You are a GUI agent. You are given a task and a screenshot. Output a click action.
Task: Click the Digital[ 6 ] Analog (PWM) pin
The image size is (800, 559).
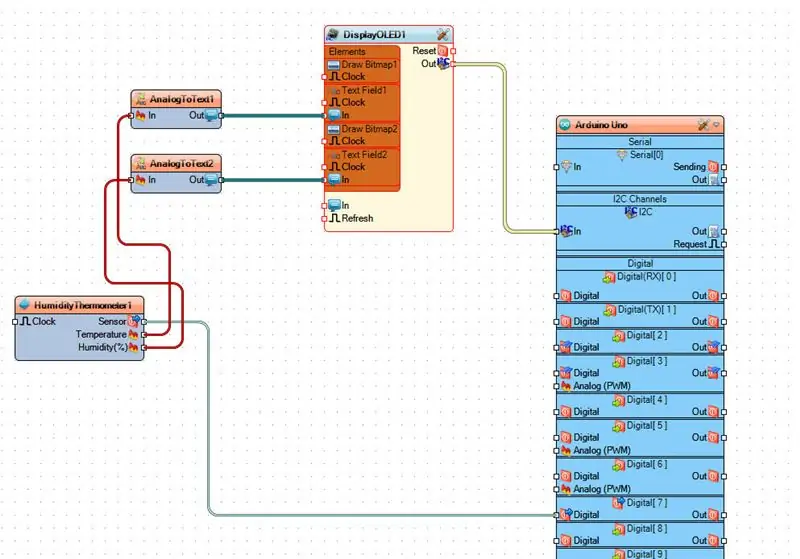pos(556,490)
